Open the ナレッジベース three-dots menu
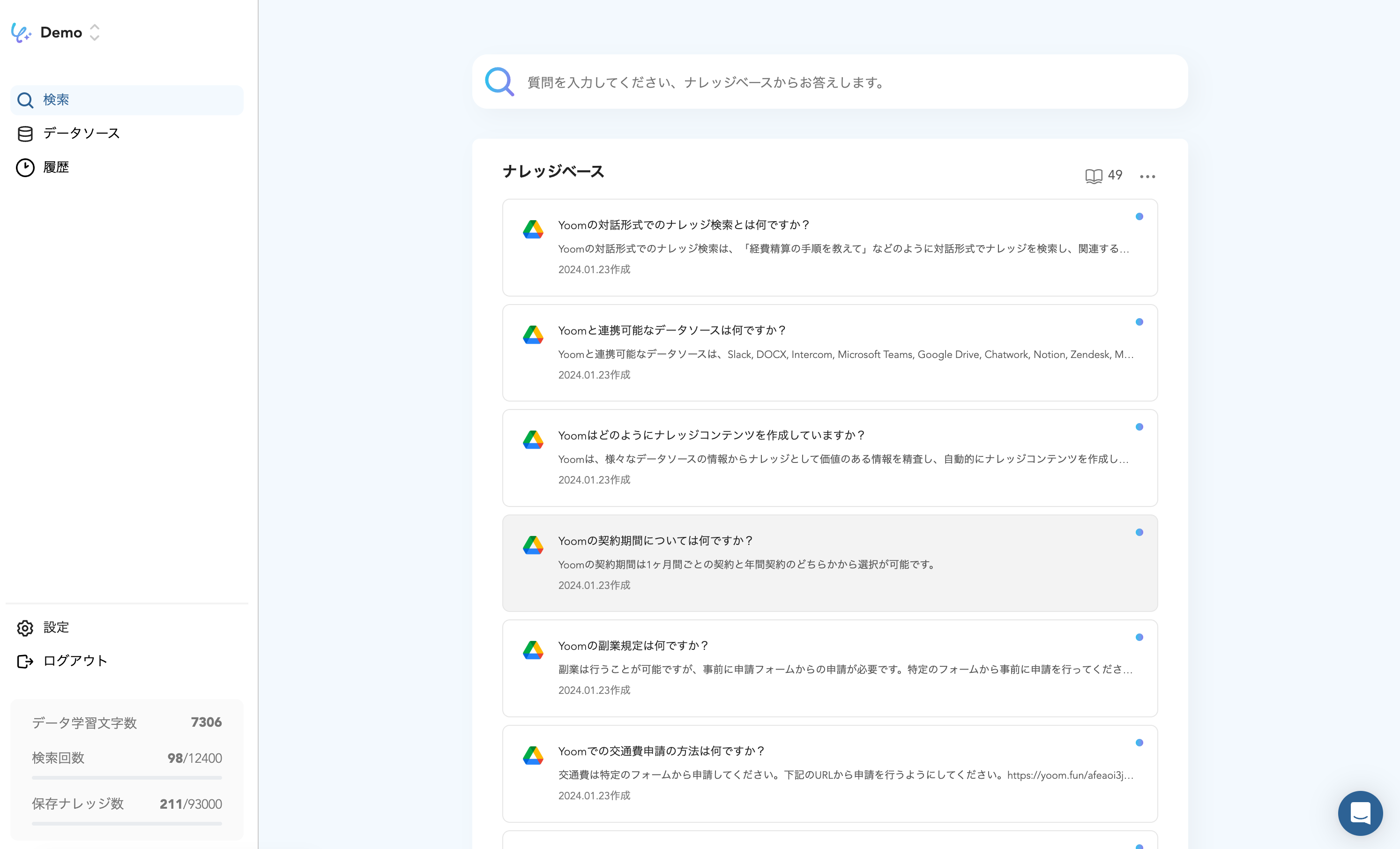Viewport: 1400px width, 849px height. point(1147,176)
